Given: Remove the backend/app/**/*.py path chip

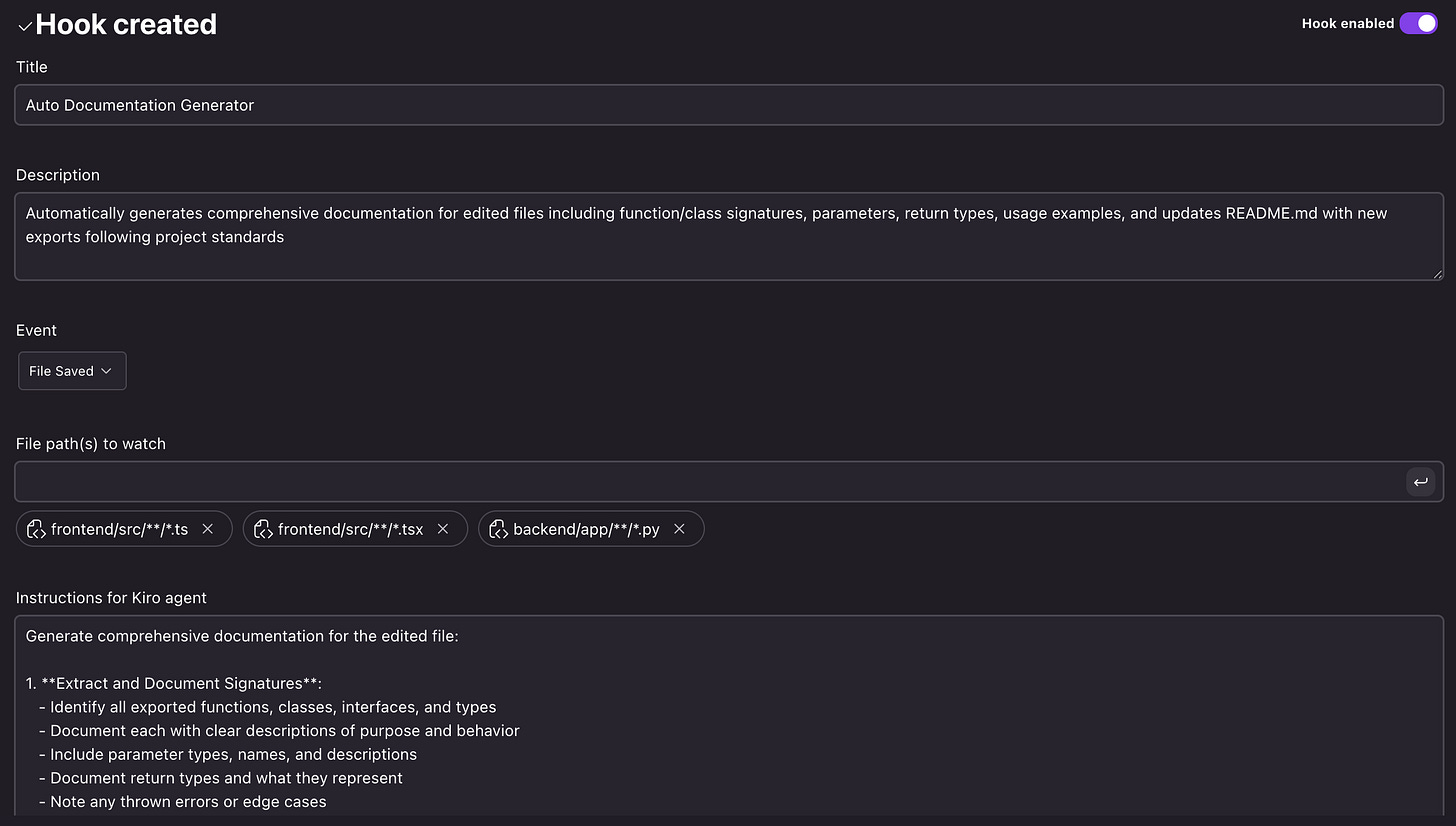Looking at the screenshot, I should point(679,529).
